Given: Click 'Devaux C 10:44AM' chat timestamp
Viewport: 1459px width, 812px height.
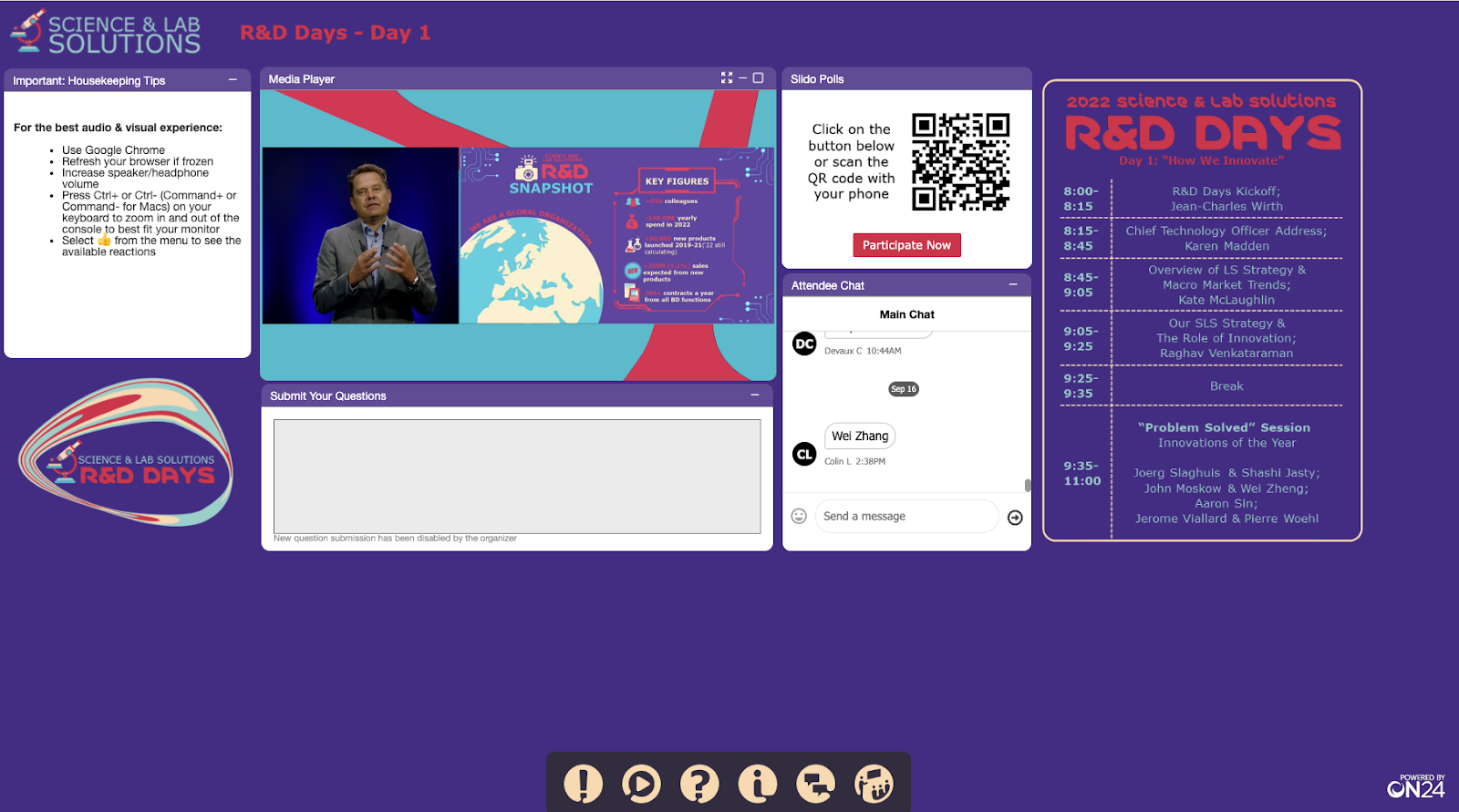Looking at the screenshot, I should click(x=863, y=351).
